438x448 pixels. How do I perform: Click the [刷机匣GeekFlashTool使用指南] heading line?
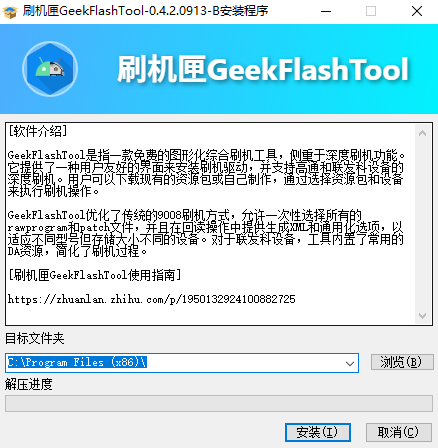click(95, 275)
